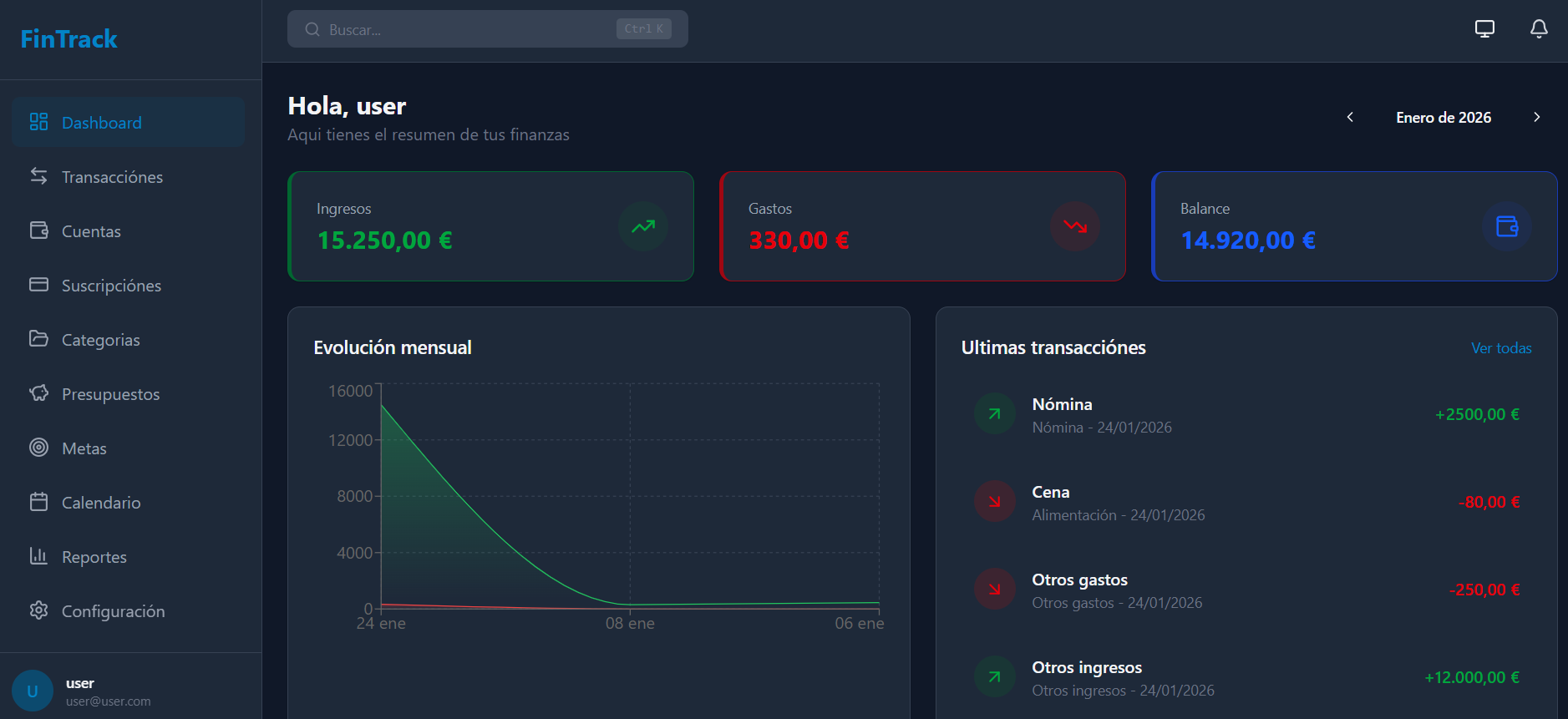Click the monitor display icon in header
The image size is (1568, 719).
click(x=1484, y=29)
